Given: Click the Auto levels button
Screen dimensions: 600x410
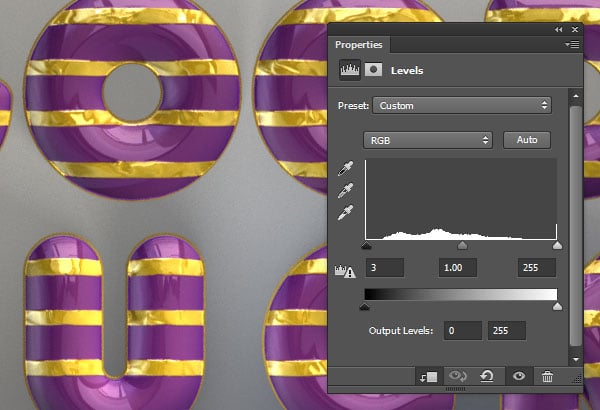Looking at the screenshot, I should coord(527,140).
